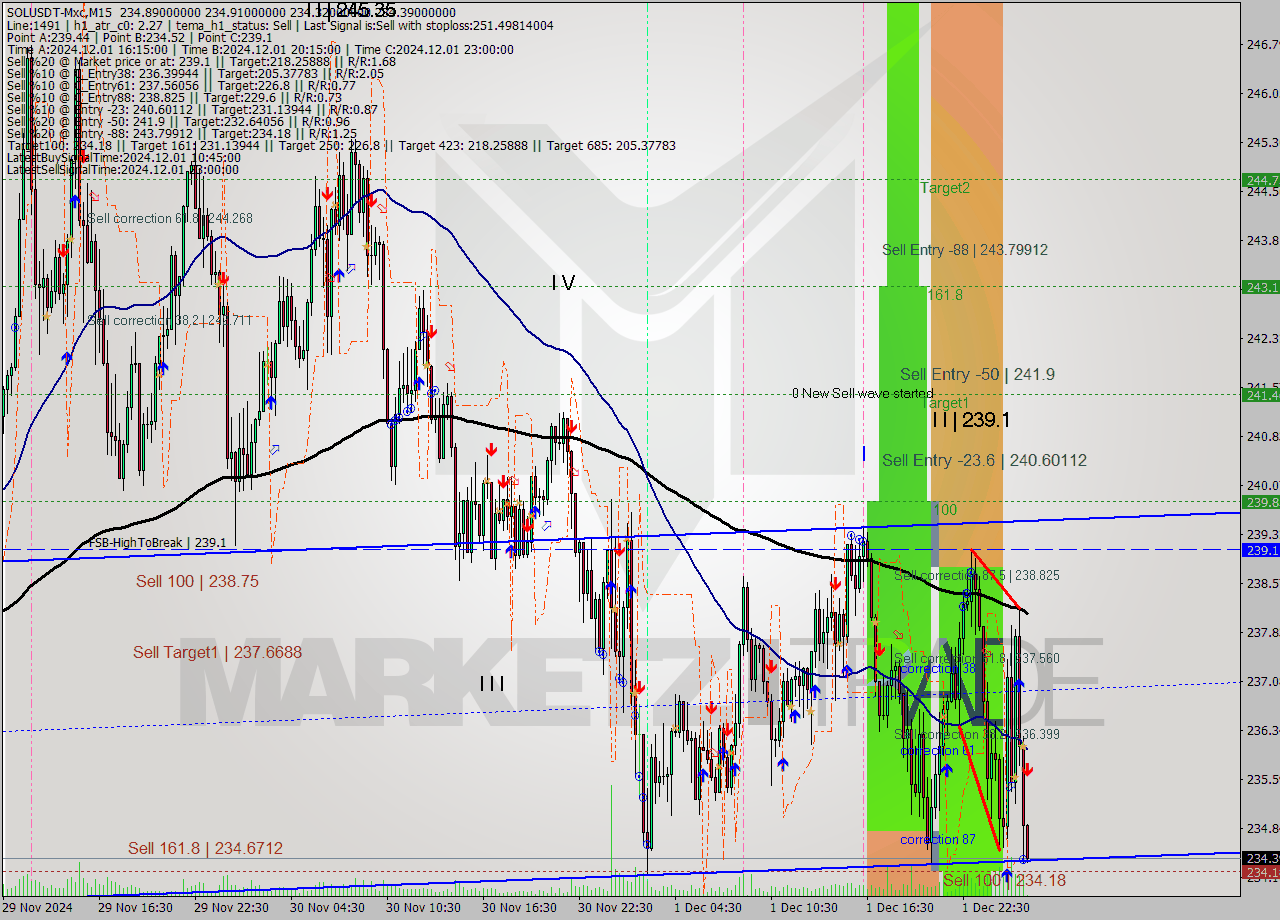Click the 'Line:1491' status info line

pyautogui.click(x=280, y=26)
